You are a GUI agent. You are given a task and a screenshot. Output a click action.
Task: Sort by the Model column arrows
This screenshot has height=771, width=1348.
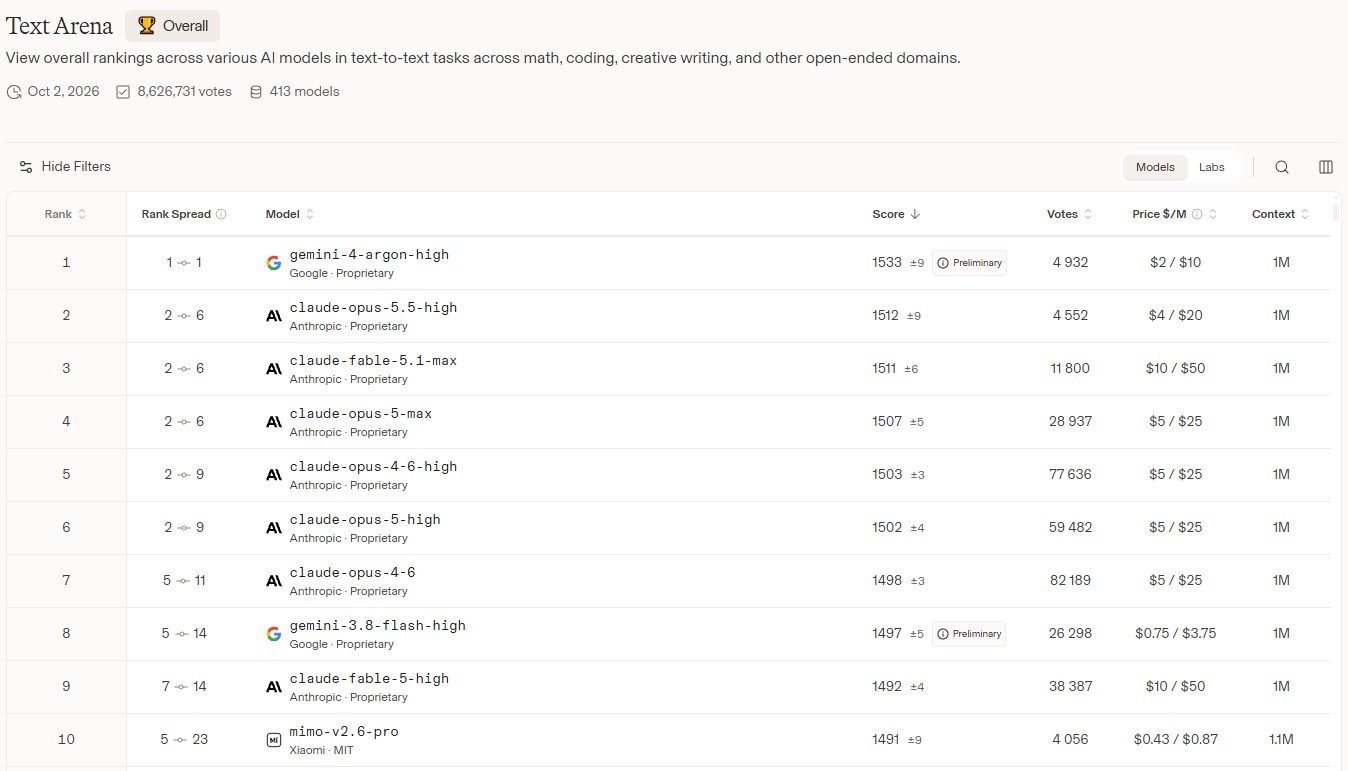[x=310, y=214]
